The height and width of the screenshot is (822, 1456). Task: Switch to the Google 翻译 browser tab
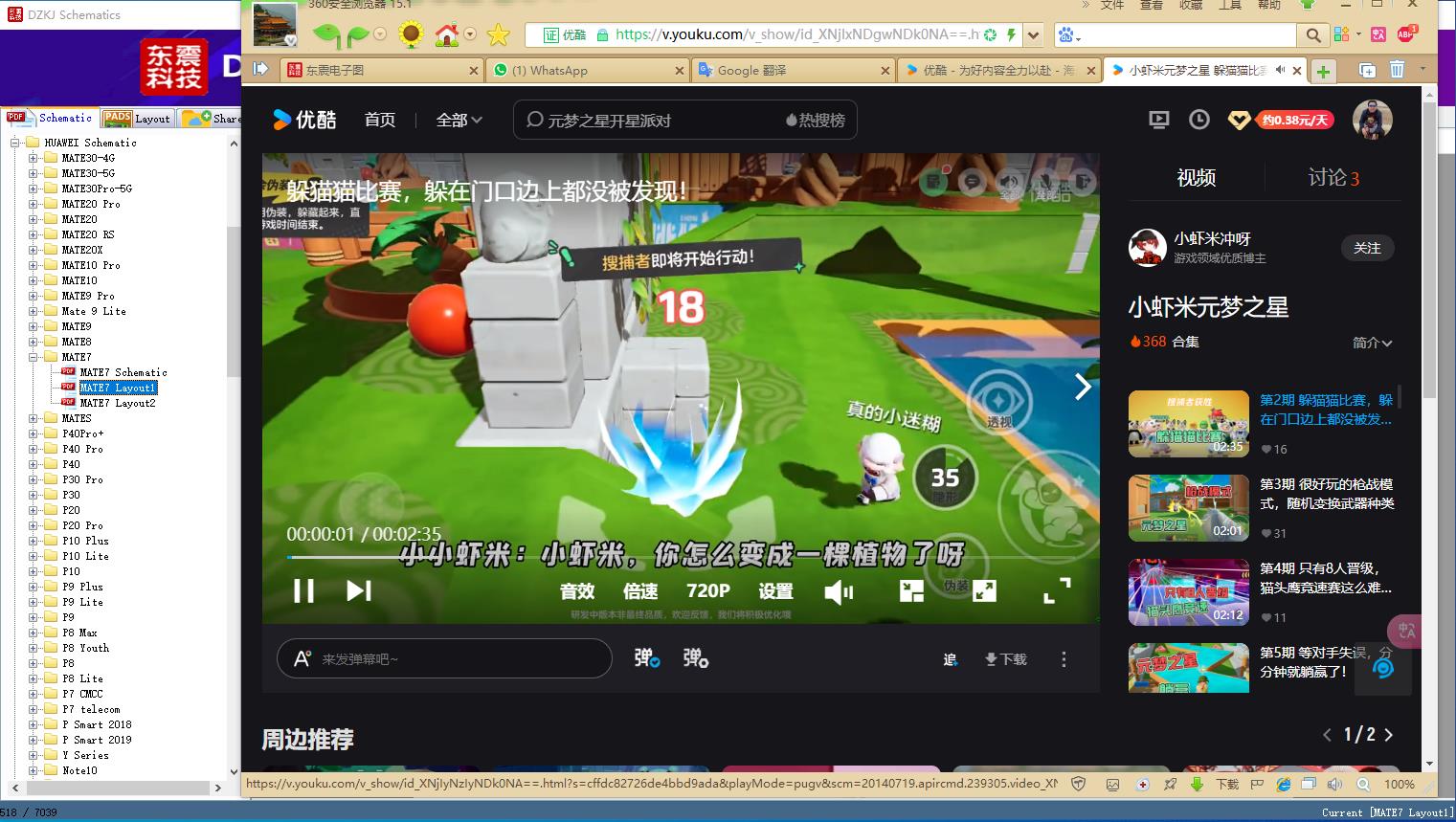[794, 70]
